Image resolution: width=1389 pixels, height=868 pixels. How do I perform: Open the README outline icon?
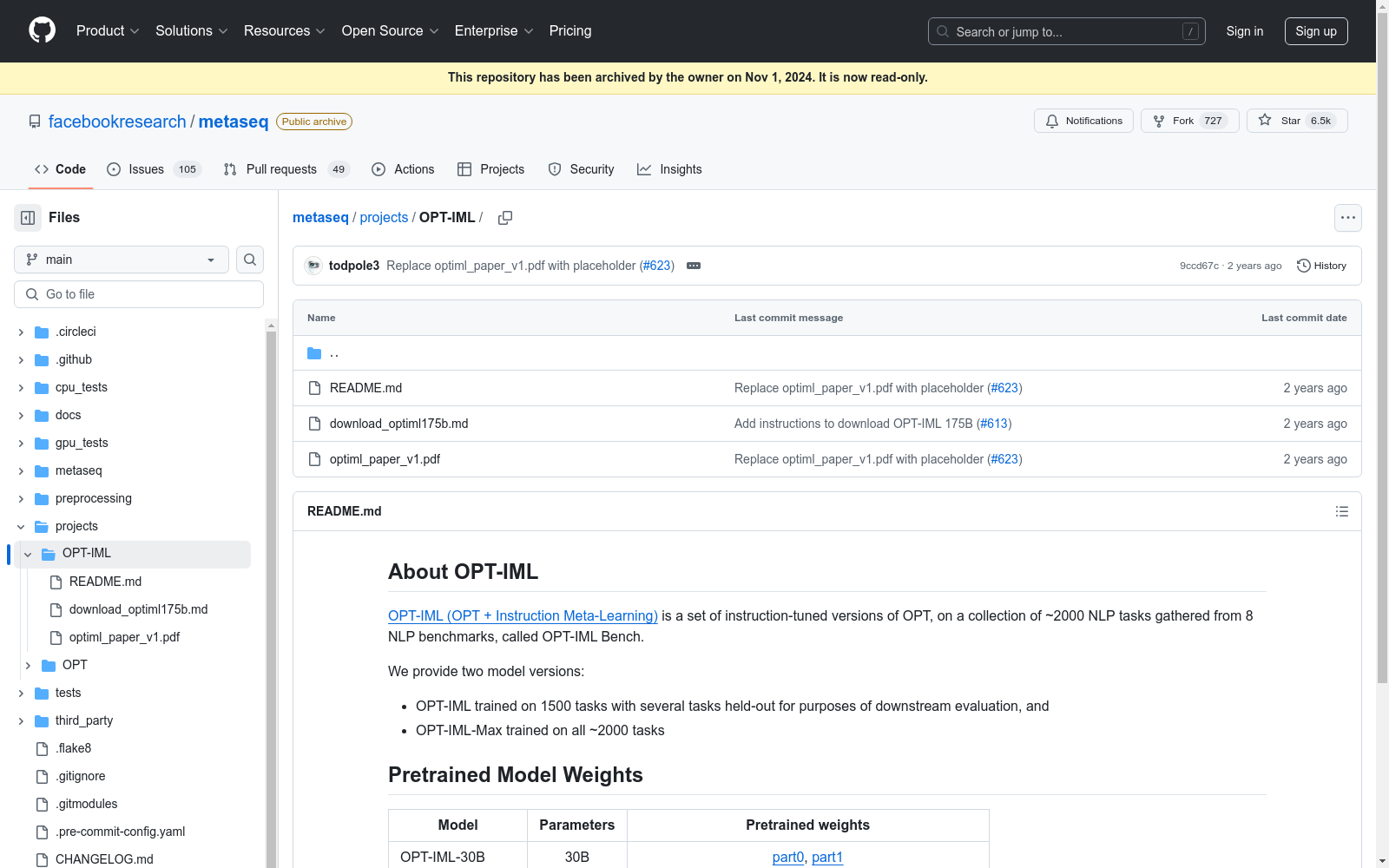(1342, 511)
